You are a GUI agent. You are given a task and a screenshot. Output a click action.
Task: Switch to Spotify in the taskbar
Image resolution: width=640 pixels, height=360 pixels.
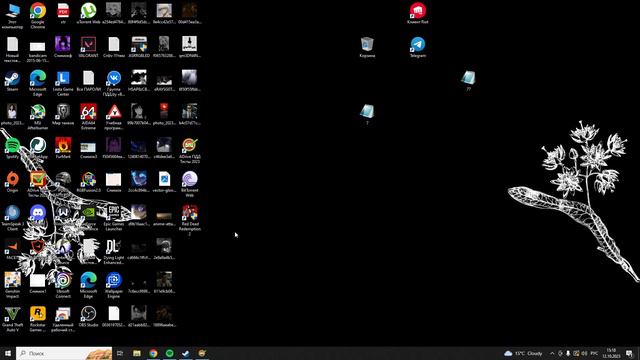[169, 353]
